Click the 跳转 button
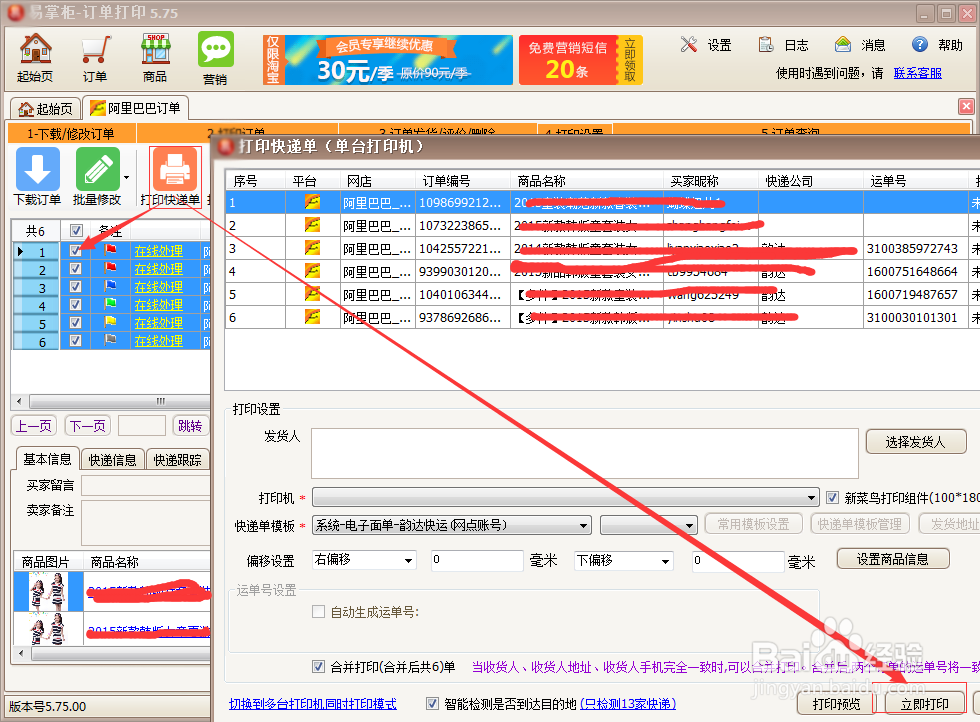Screen dimensions: 980x722 click(x=190, y=426)
